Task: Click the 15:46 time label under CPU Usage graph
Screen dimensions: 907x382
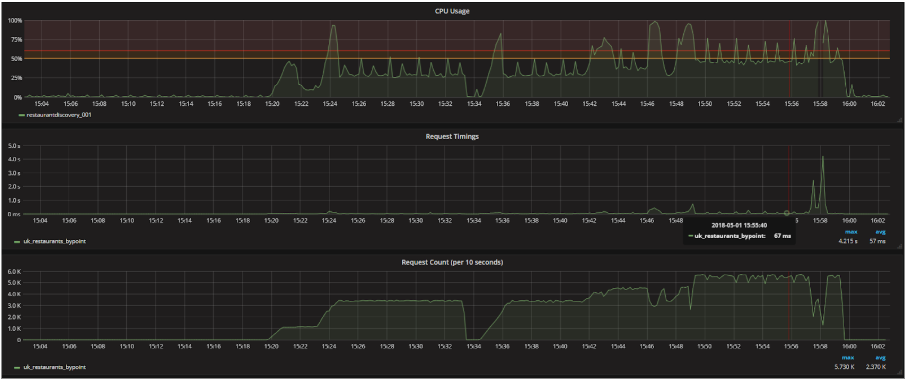Action: tap(647, 104)
